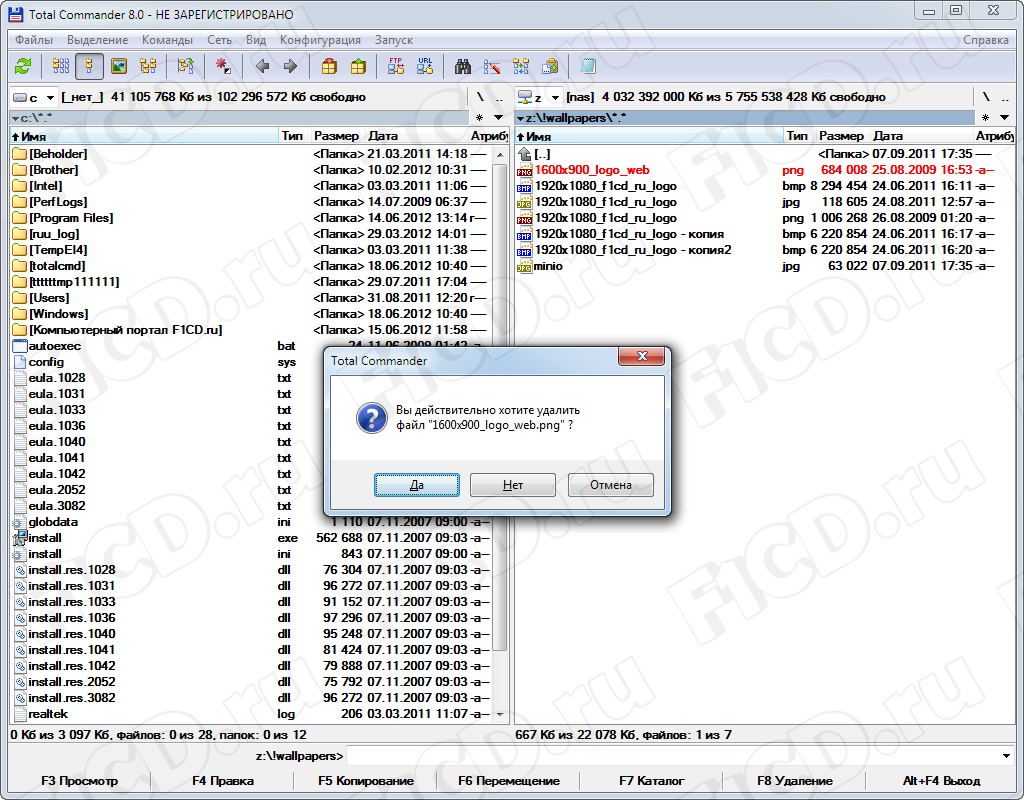Go forward with the right arrow icon
Image resolution: width=1024 pixels, height=800 pixels.
(x=291, y=66)
